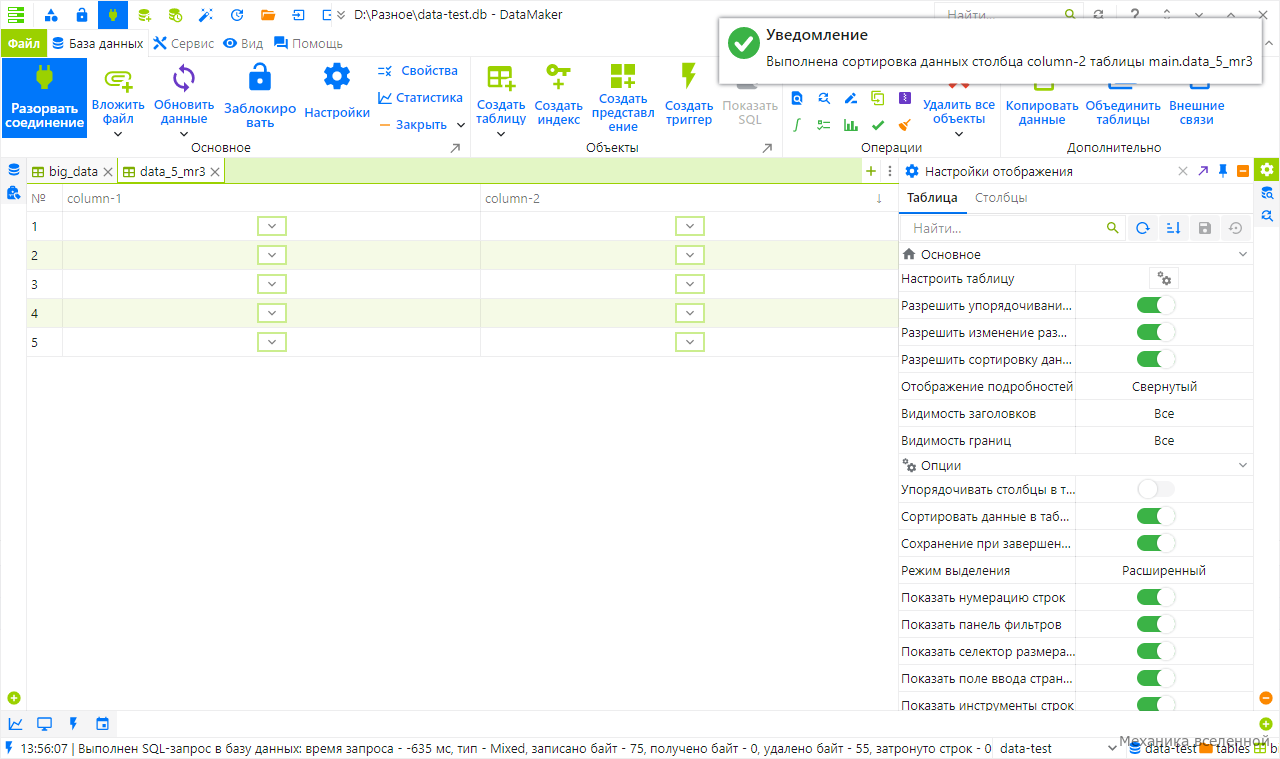Image resolution: width=1280 pixels, height=759 pixels.
Task: Click the Refresh data (Обновить данные) icon
Action: (184, 78)
